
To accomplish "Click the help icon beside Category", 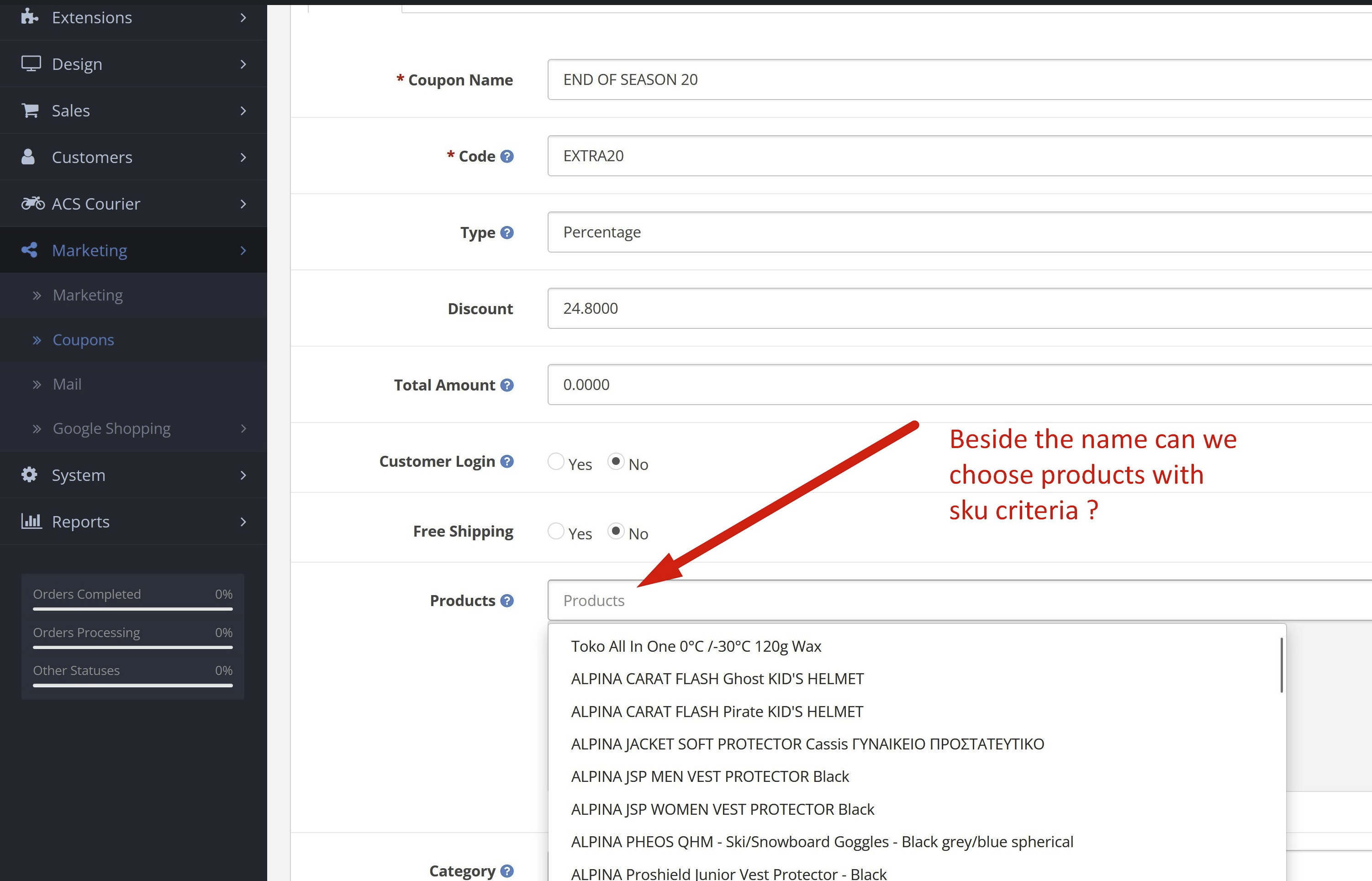I will (x=507, y=870).
